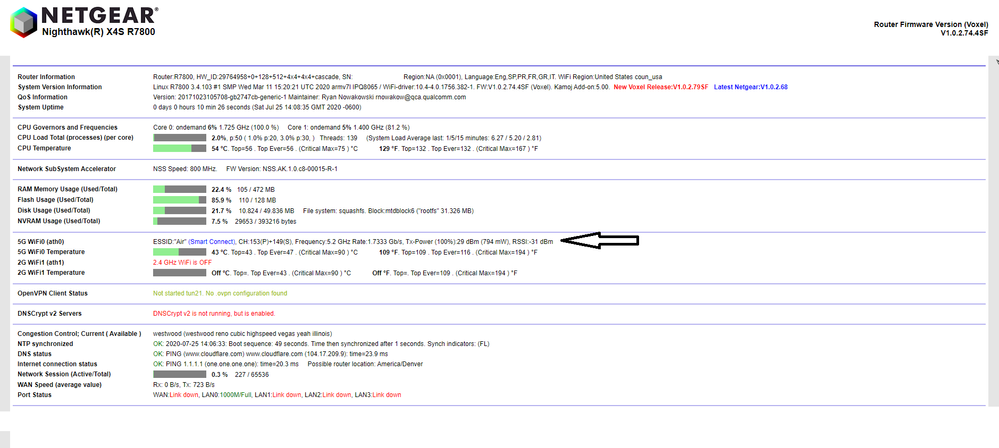The width and height of the screenshot is (999, 448).
Task: Select the 2G WiFi1 (ath1) label
Action: coord(41,262)
